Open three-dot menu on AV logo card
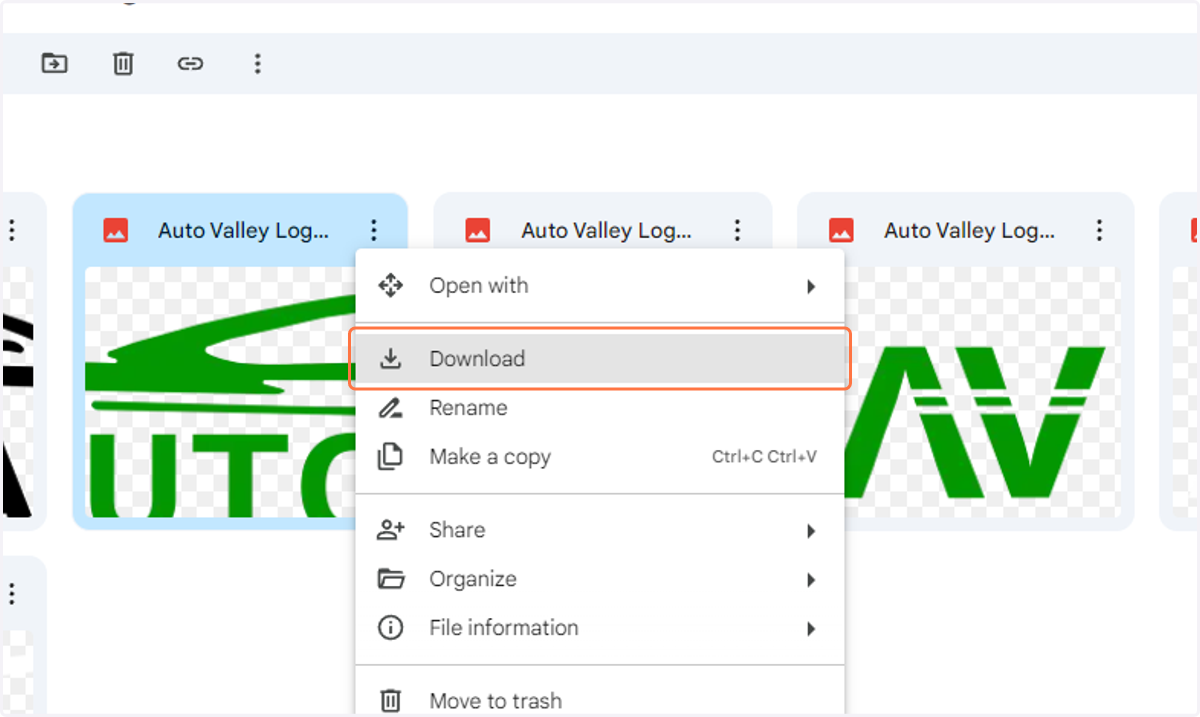Screen dimensions: 1200x717 click(x=1100, y=231)
